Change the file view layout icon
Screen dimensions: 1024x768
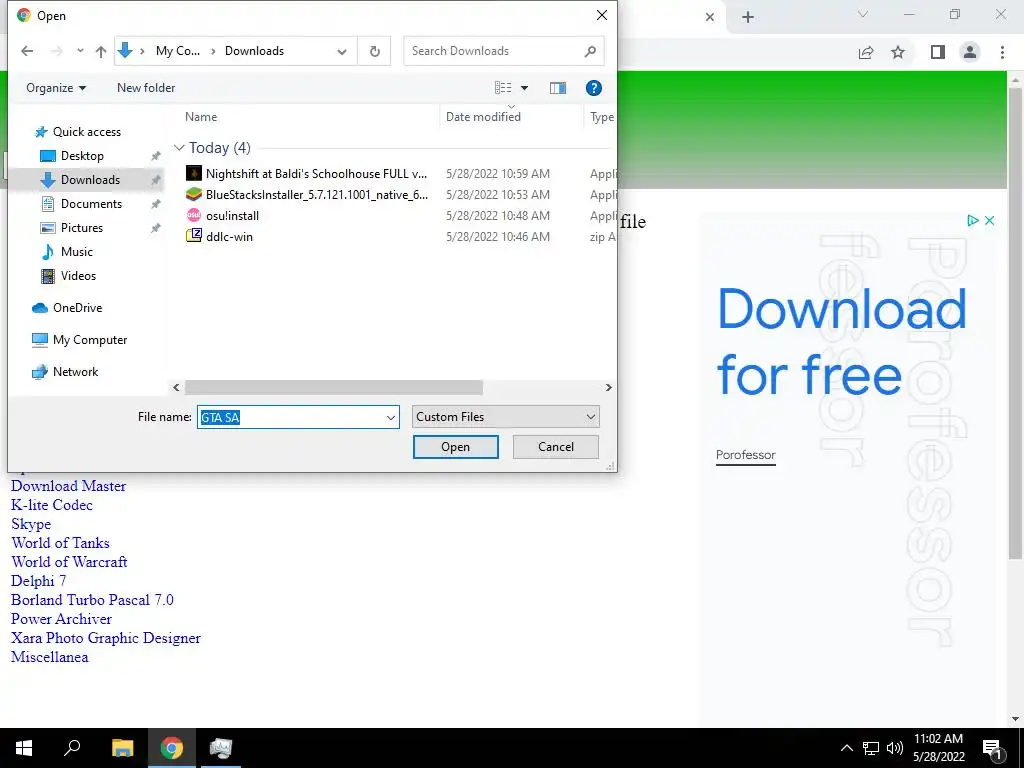(x=503, y=88)
